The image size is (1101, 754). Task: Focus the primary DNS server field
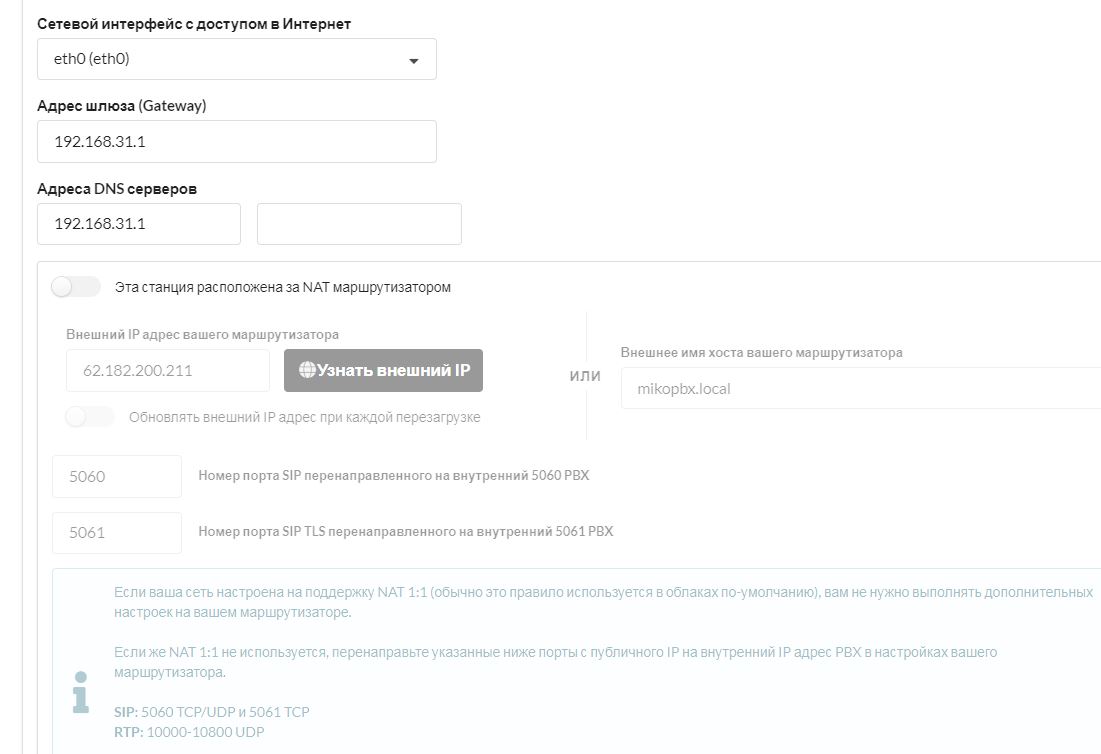pos(138,224)
